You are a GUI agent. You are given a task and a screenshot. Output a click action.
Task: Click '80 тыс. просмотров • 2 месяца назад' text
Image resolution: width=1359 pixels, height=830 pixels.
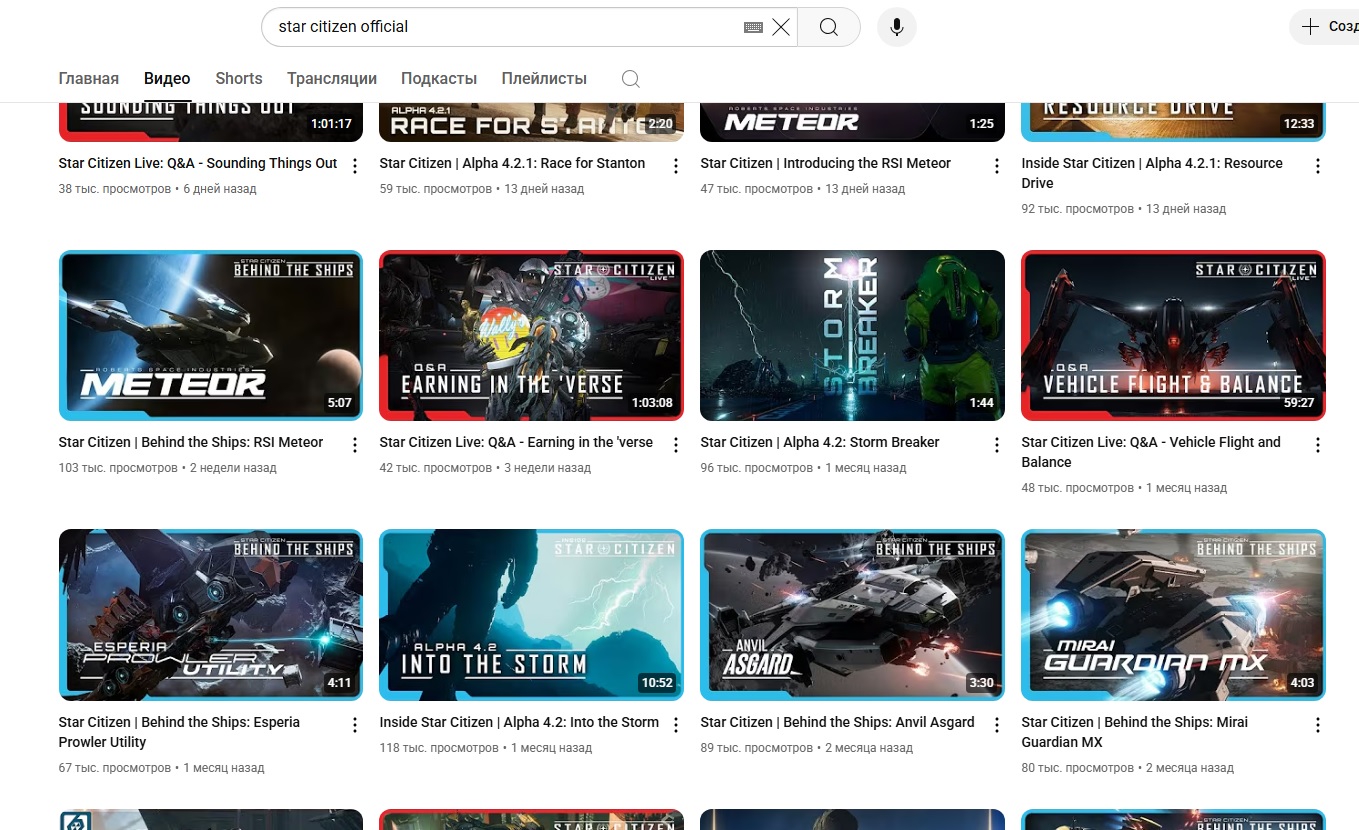point(1128,768)
